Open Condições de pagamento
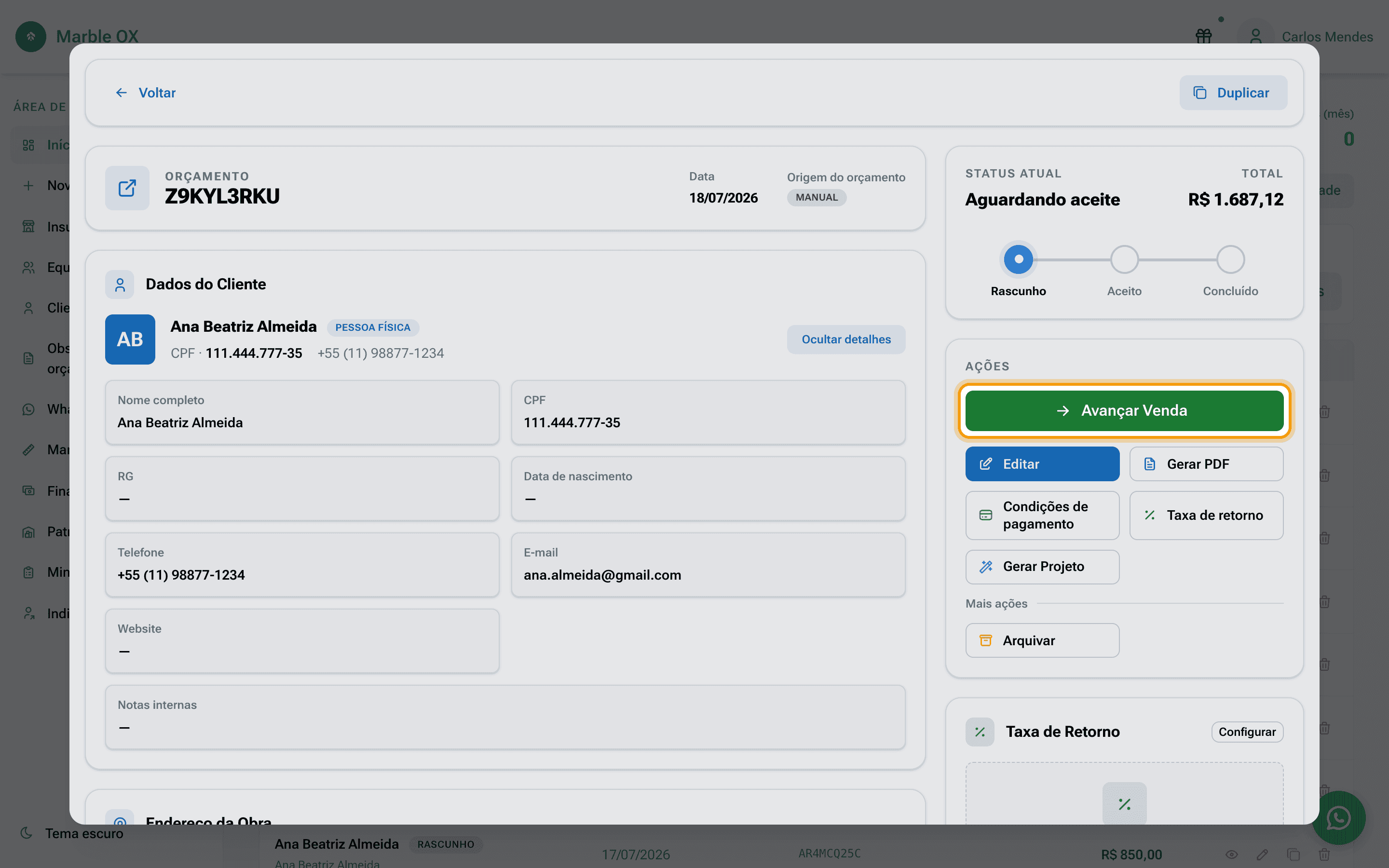The height and width of the screenshot is (868, 1389). [x=1042, y=515]
